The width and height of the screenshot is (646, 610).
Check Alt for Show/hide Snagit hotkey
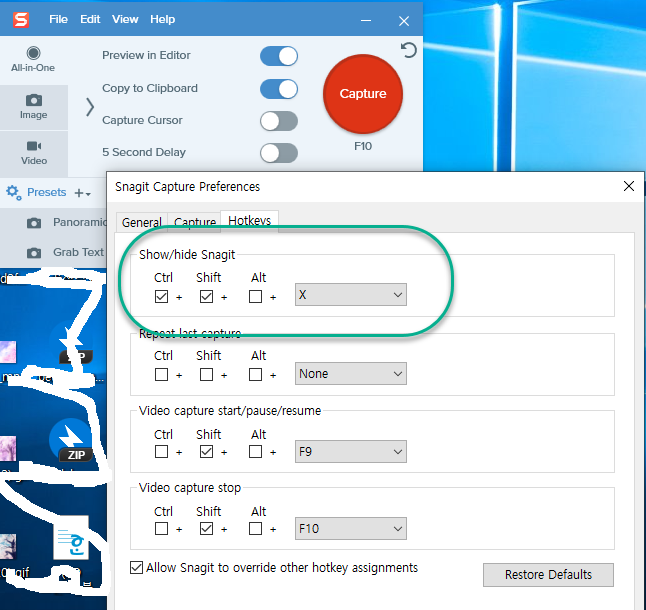(255, 297)
